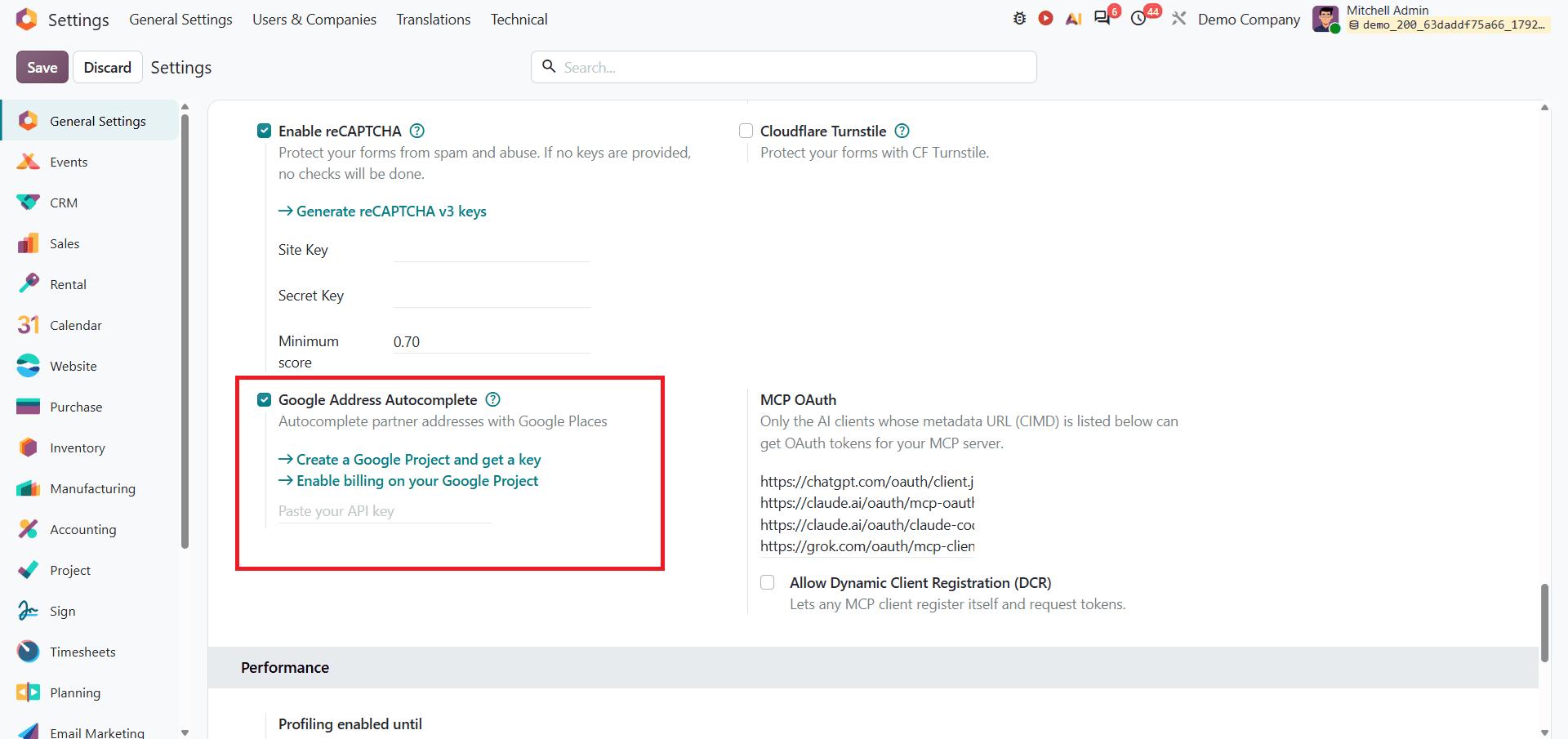
Task: Click the search magnifier icon
Action: (550, 66)
